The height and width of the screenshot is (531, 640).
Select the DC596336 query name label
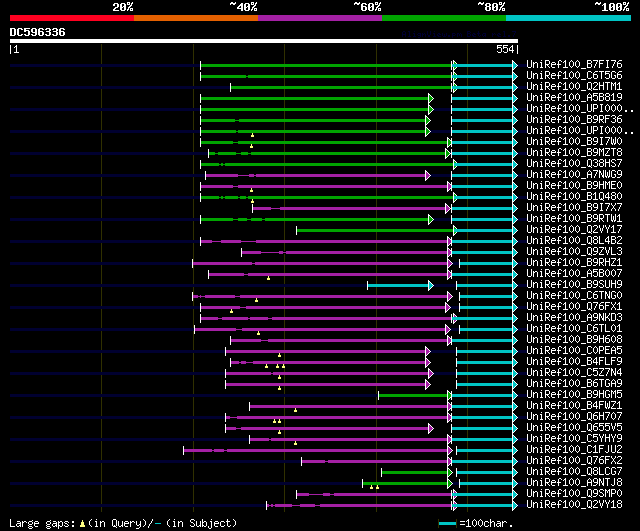(x=37, y=32)
